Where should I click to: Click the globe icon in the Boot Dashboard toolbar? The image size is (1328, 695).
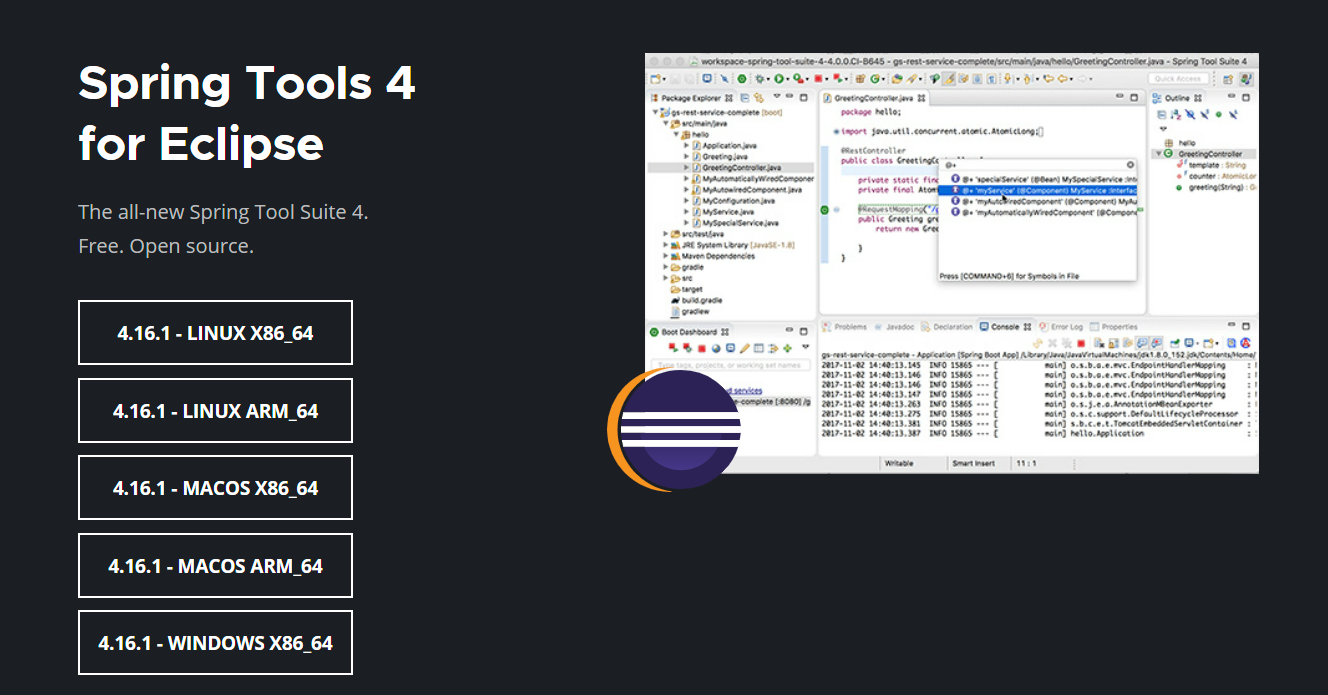(716, 348)
